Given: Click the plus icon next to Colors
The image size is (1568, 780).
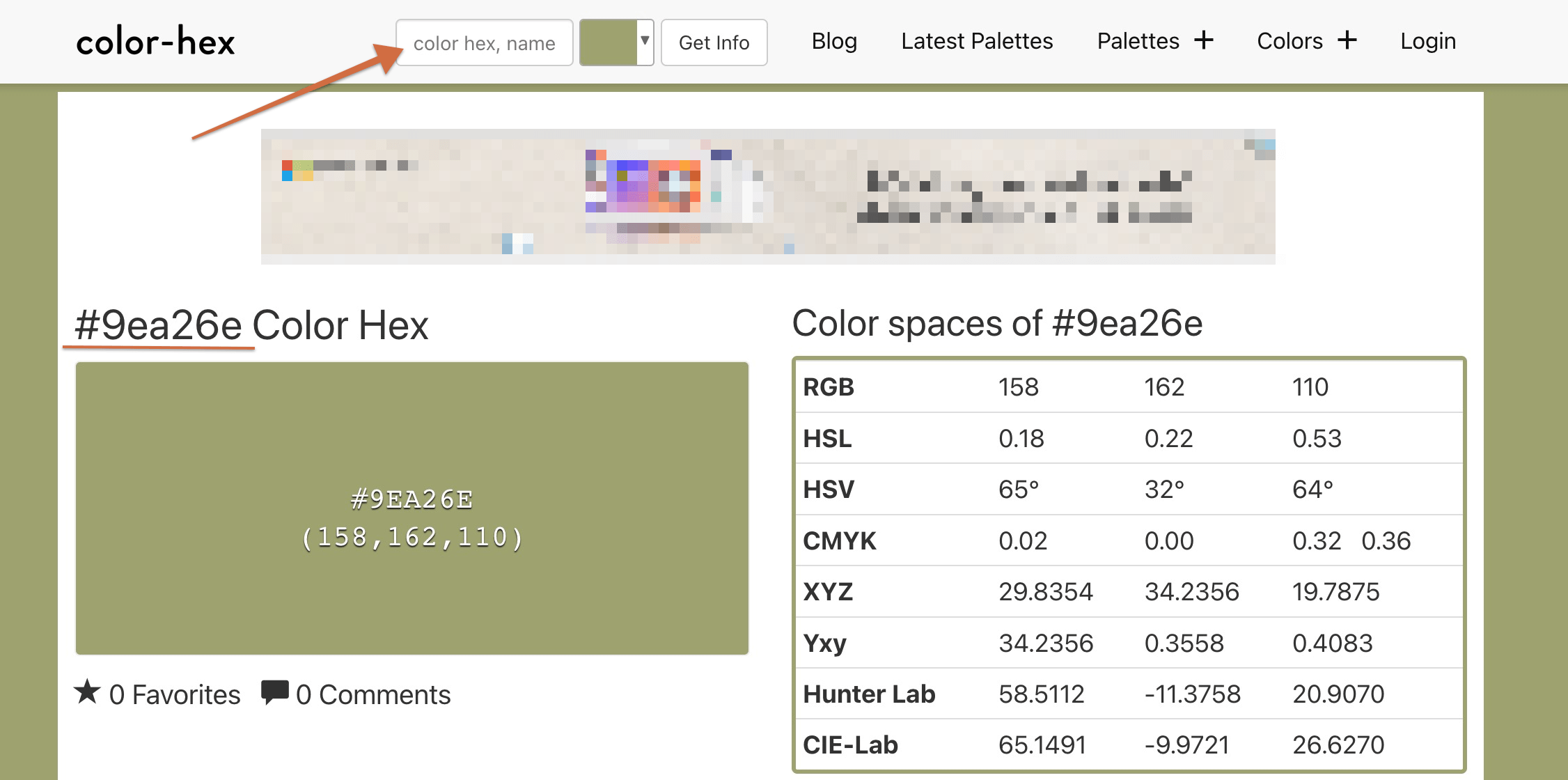Looking at the screenshot, I should 1347,40.
